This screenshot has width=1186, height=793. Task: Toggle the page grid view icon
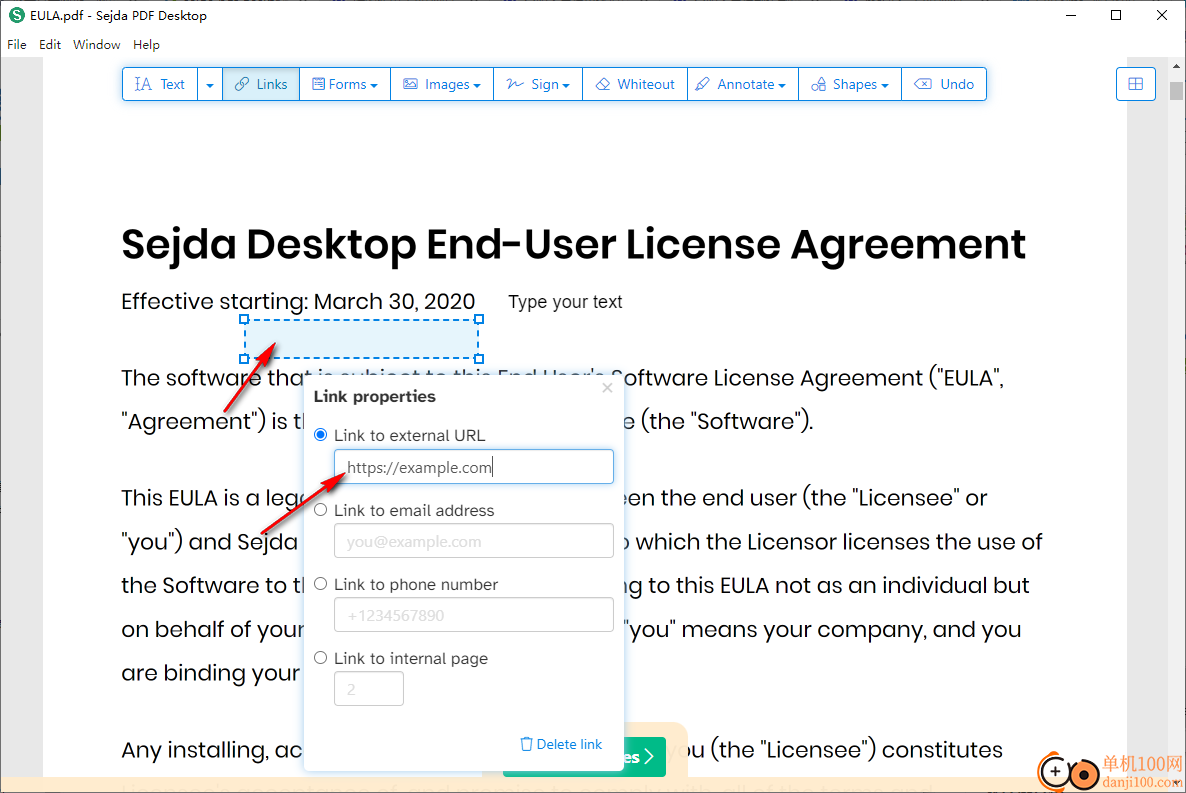pos(1135,84)
